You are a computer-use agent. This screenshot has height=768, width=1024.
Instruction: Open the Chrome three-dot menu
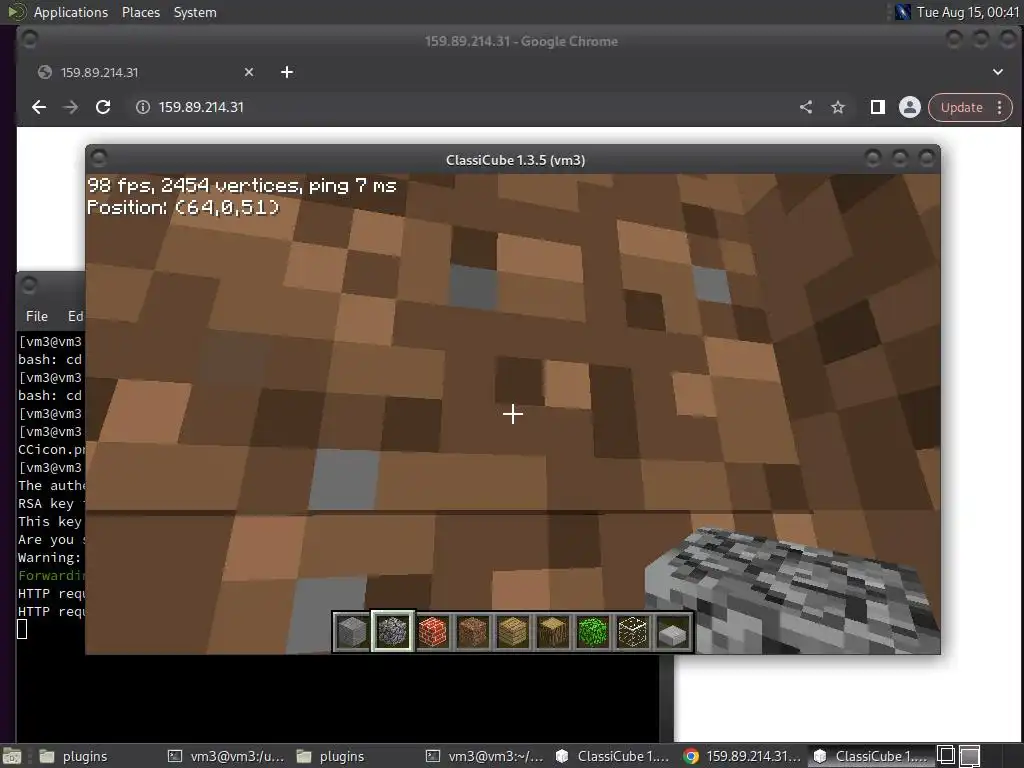pyautogui.click(x=1000, y=107)
